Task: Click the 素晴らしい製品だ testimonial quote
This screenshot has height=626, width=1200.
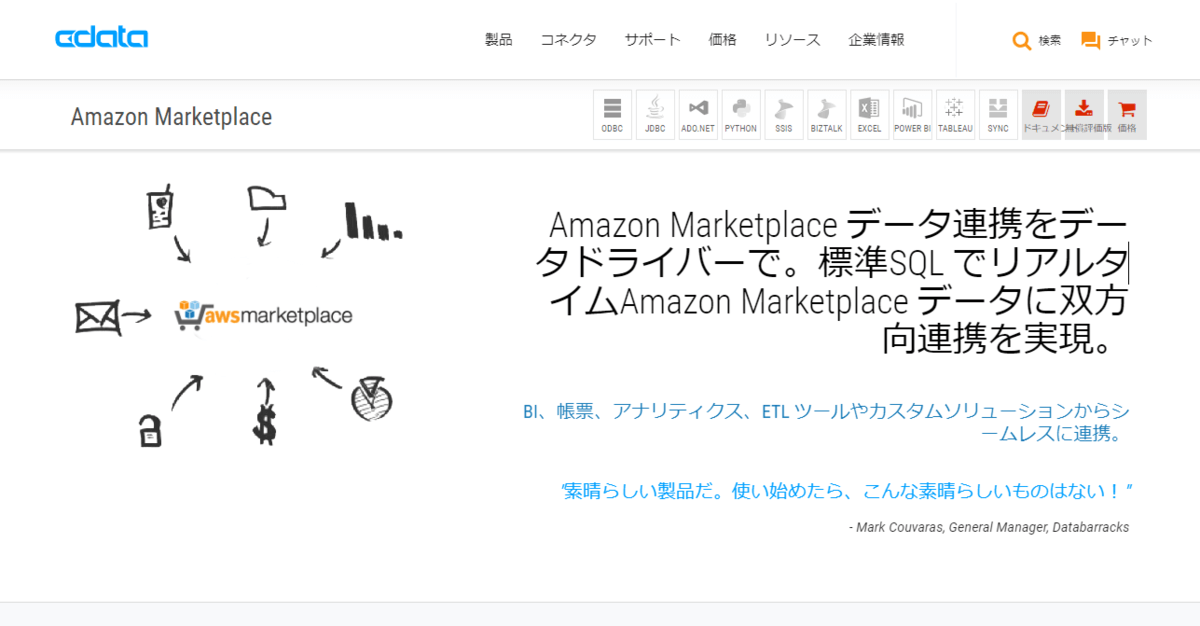Action: (x=848, y=491)
